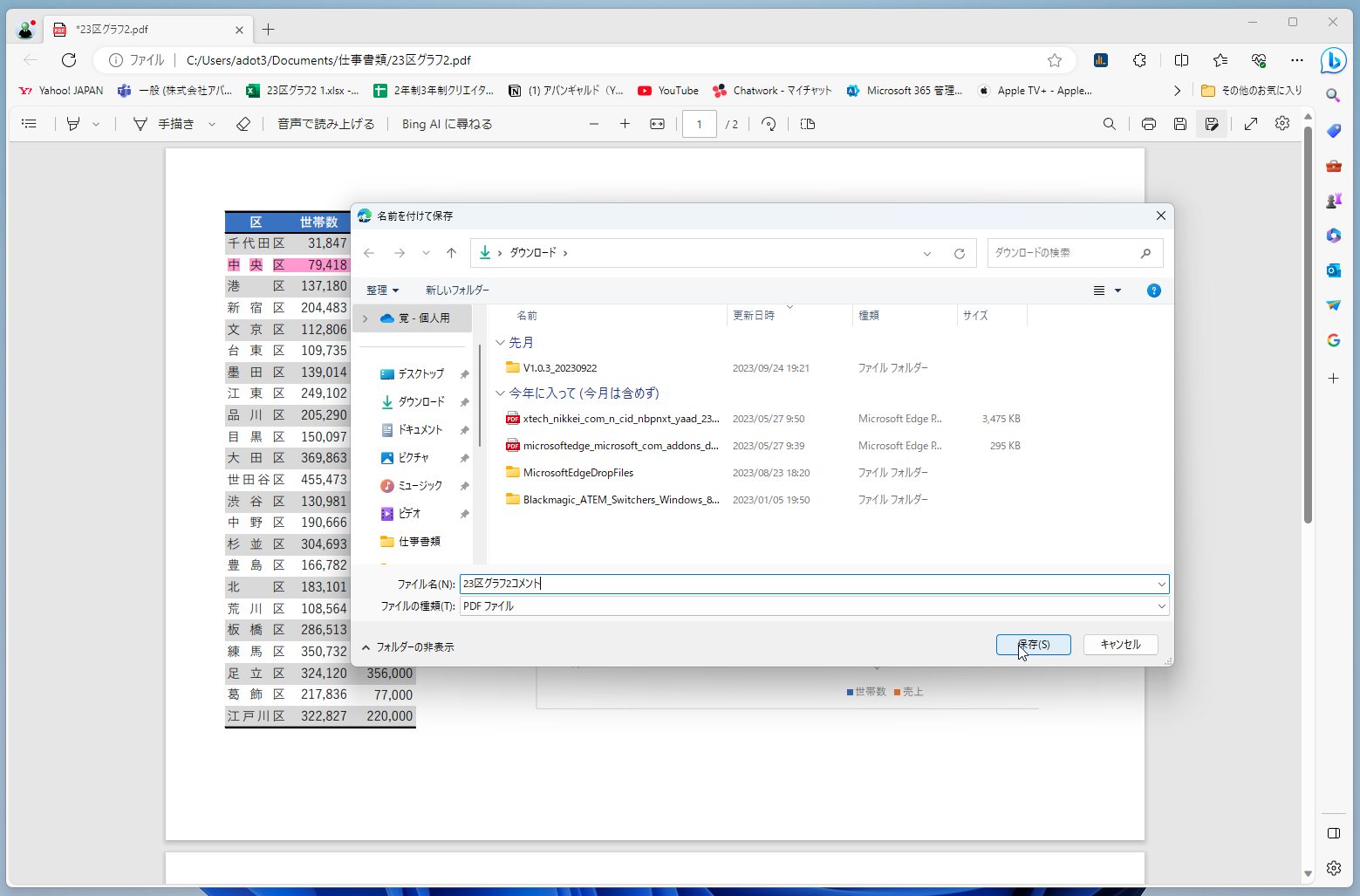Click the dialog forward navigation arrow

pyautogui.click(x=400, y=253)
